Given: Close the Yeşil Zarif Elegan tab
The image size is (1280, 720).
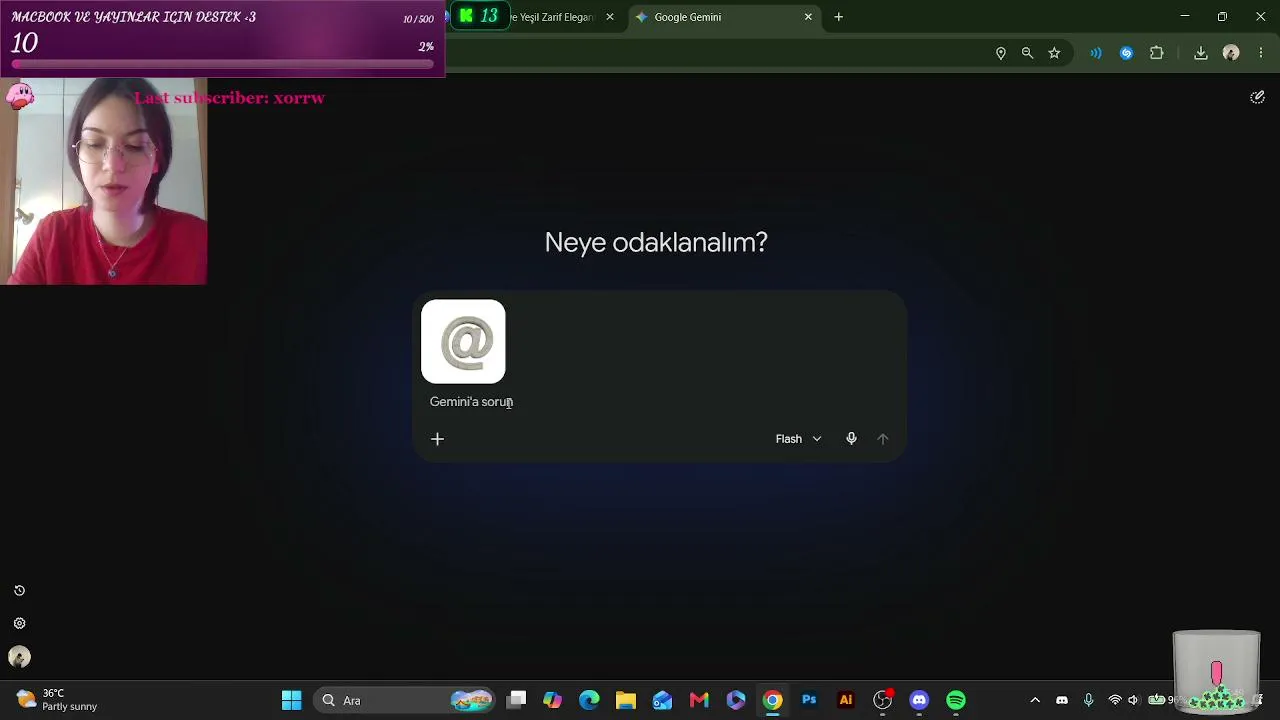Looking at the screenshot, I should pos(610,17).
